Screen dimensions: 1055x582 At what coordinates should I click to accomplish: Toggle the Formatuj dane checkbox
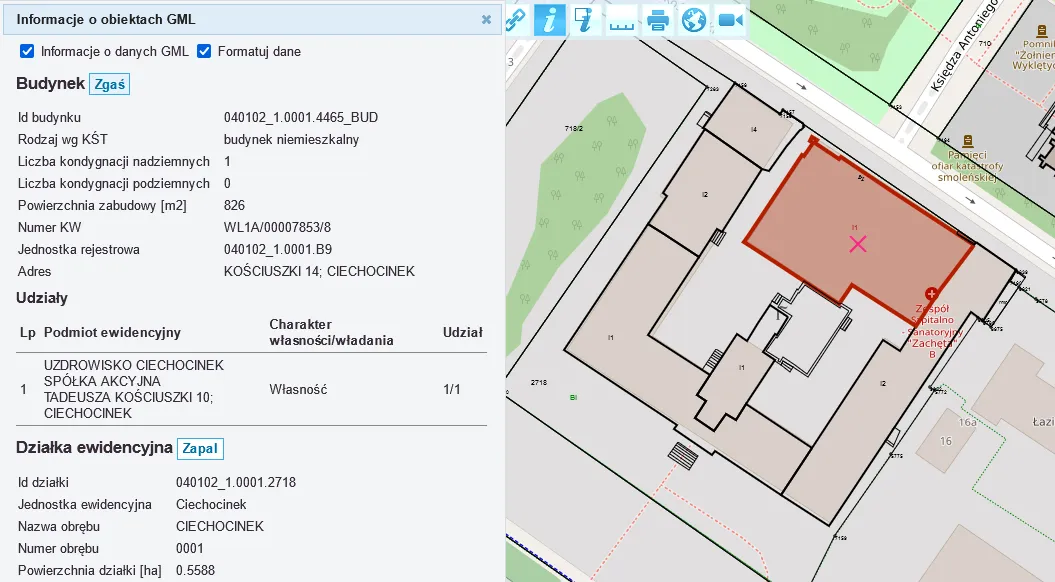(x=205, y=51)
